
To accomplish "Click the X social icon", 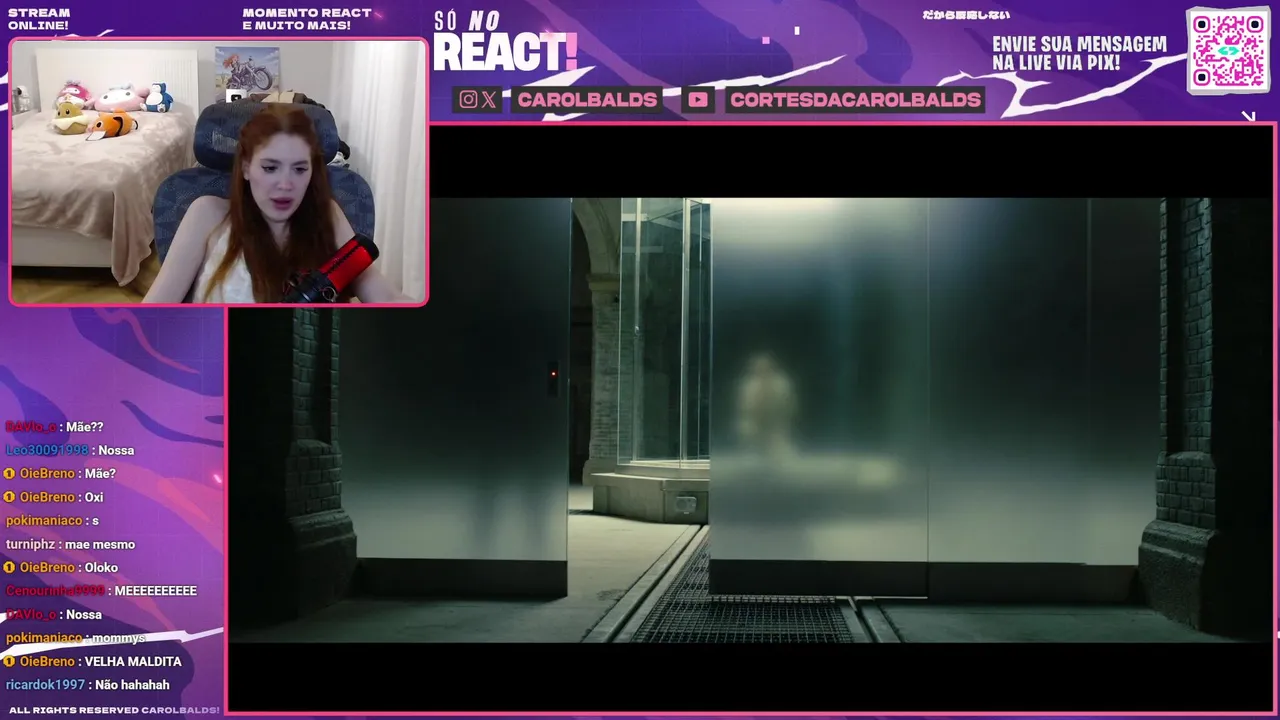I will 488,99.
